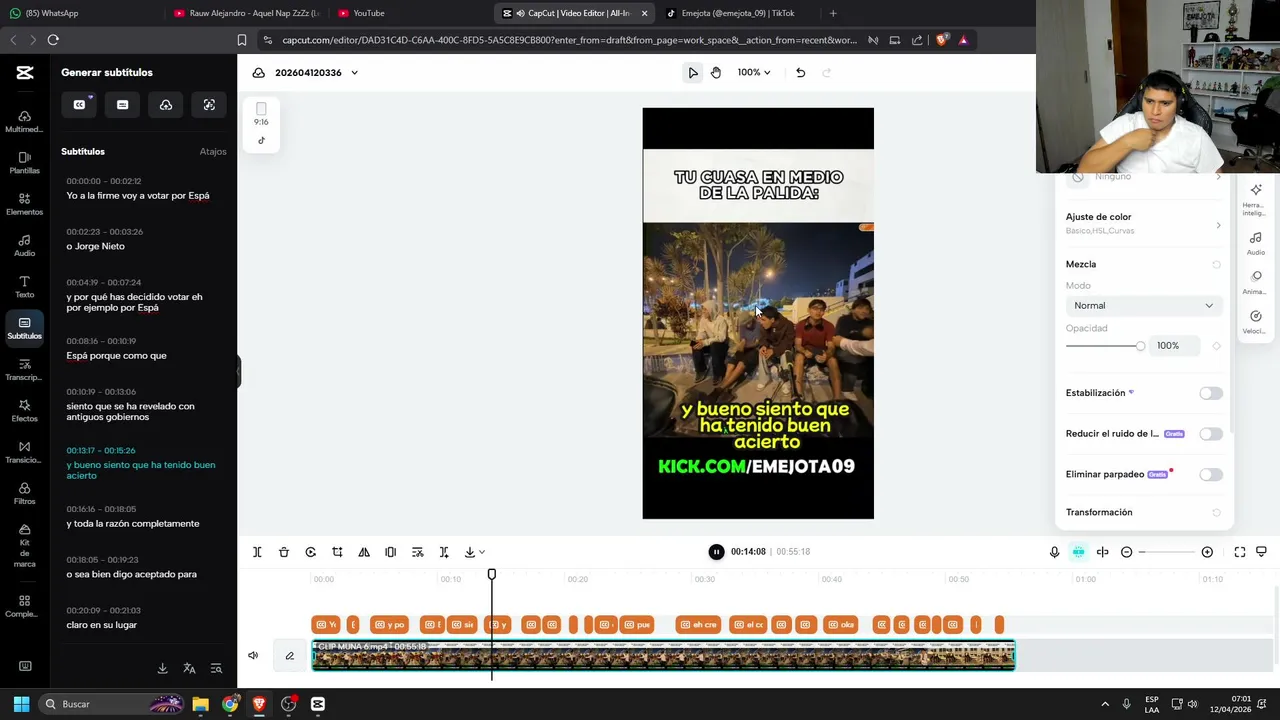The image size is (1280, 720).
Task: Open the Elementos panel
Action: click(24, 204)
